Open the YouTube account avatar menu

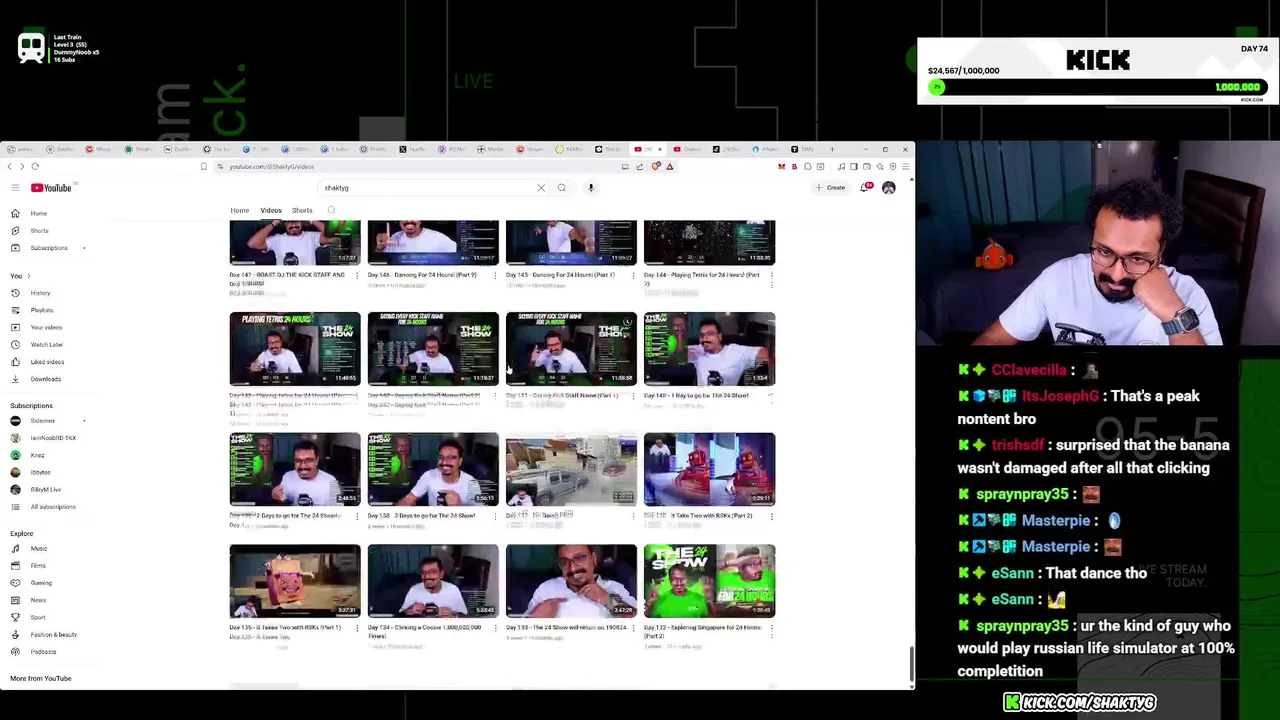pyautogui.click(x=888, y=188)
